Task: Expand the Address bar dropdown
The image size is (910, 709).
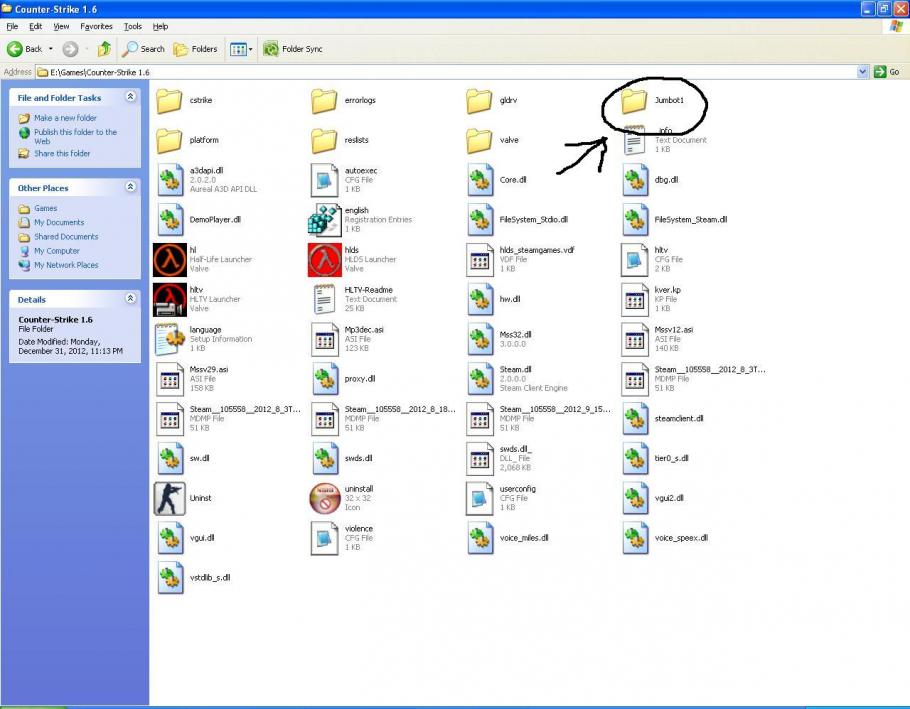Action: (x=862, y=72)
